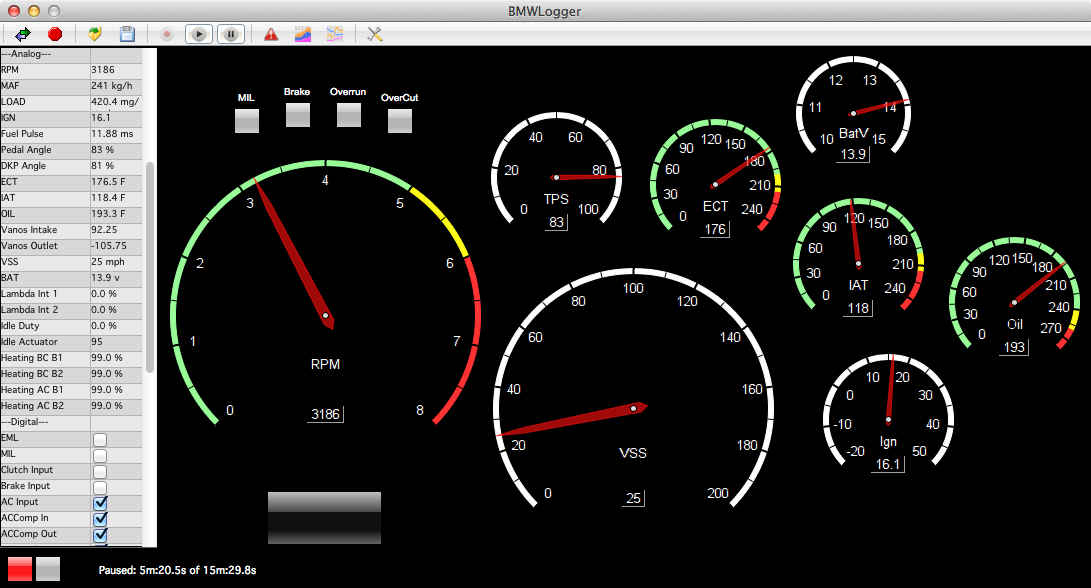The height and width of the screenshot is (588, 1091).
Task: Select the Heating BC B1 row
Action: (71, 358)
